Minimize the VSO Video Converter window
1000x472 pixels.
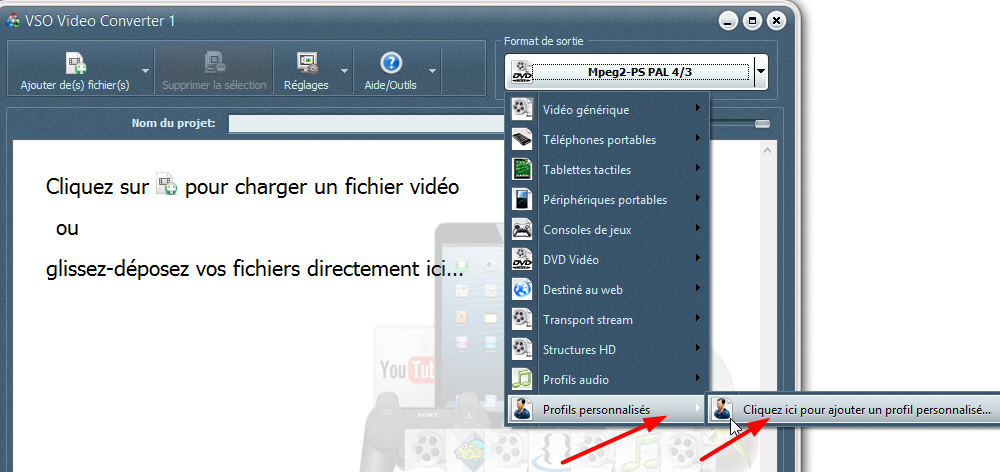pyautogui.click(x=728, y=21)
